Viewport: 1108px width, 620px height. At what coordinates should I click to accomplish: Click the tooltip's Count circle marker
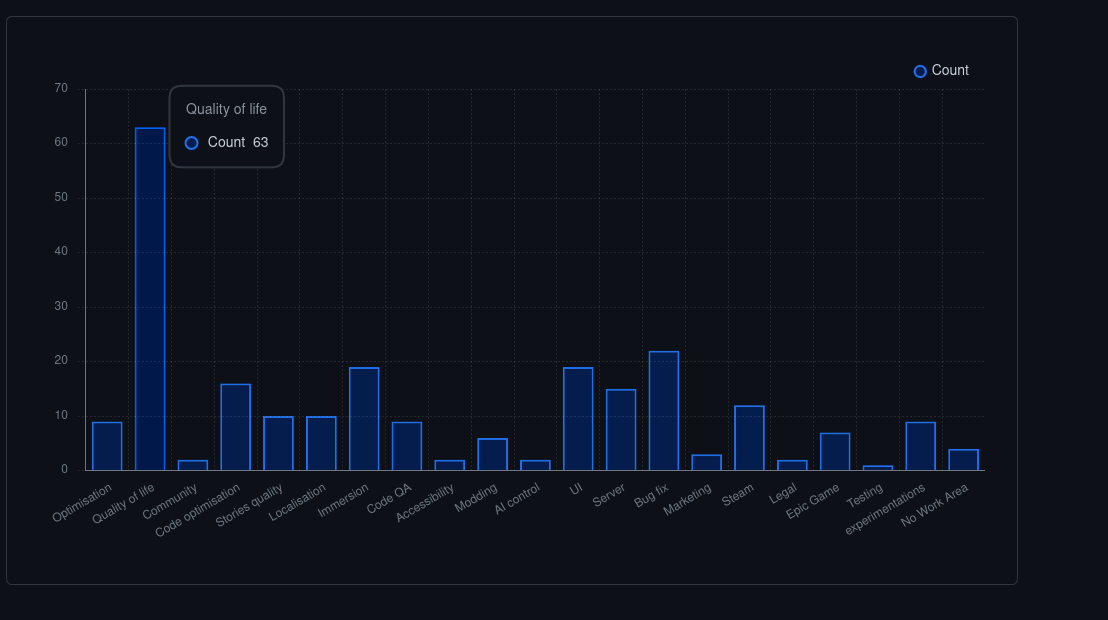click(192, 143)
